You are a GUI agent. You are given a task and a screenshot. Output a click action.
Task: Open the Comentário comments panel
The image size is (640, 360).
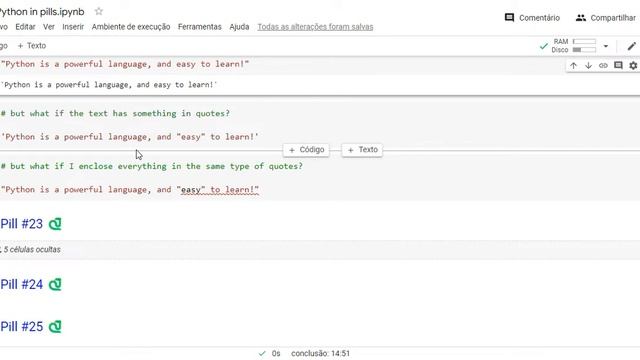(532, 18)
